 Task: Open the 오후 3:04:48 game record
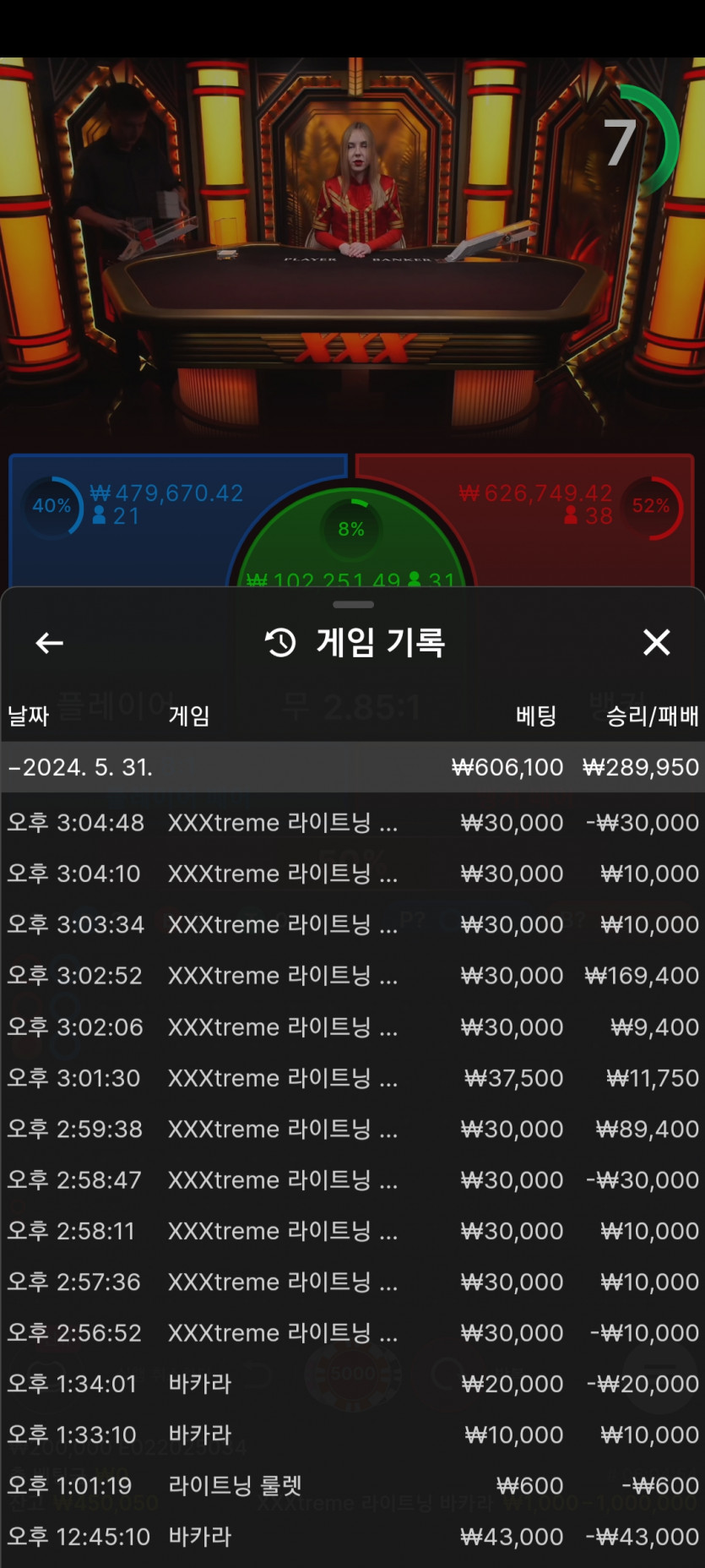tap(353, 822)
